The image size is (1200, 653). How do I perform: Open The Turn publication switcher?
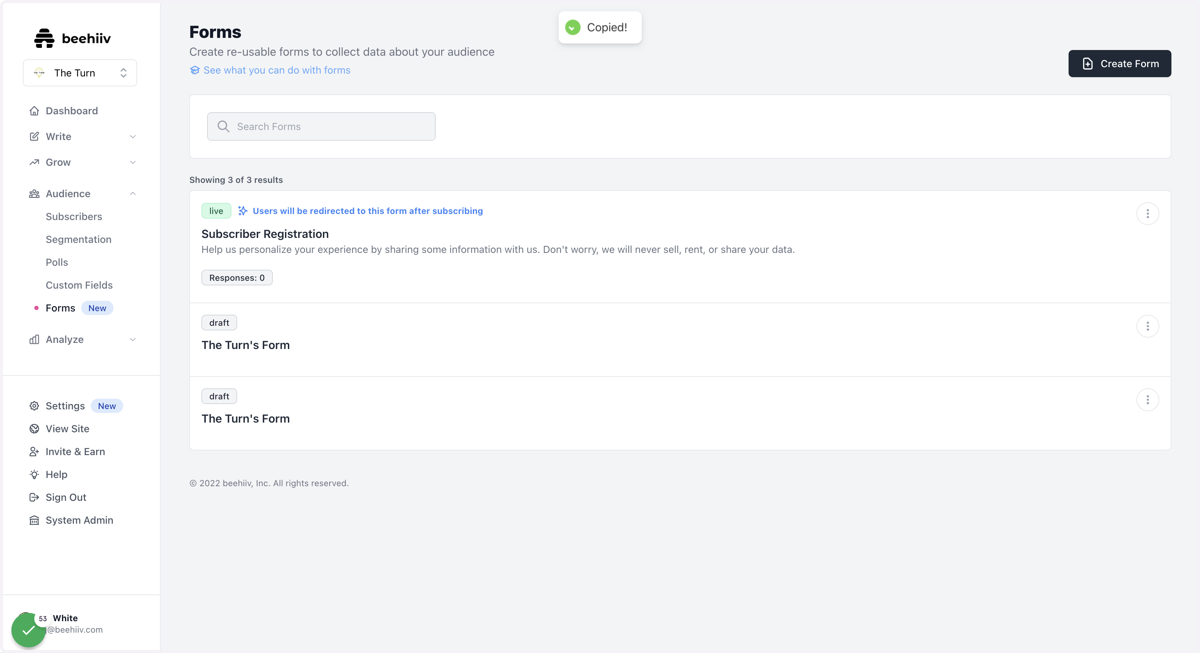(80, 73)
